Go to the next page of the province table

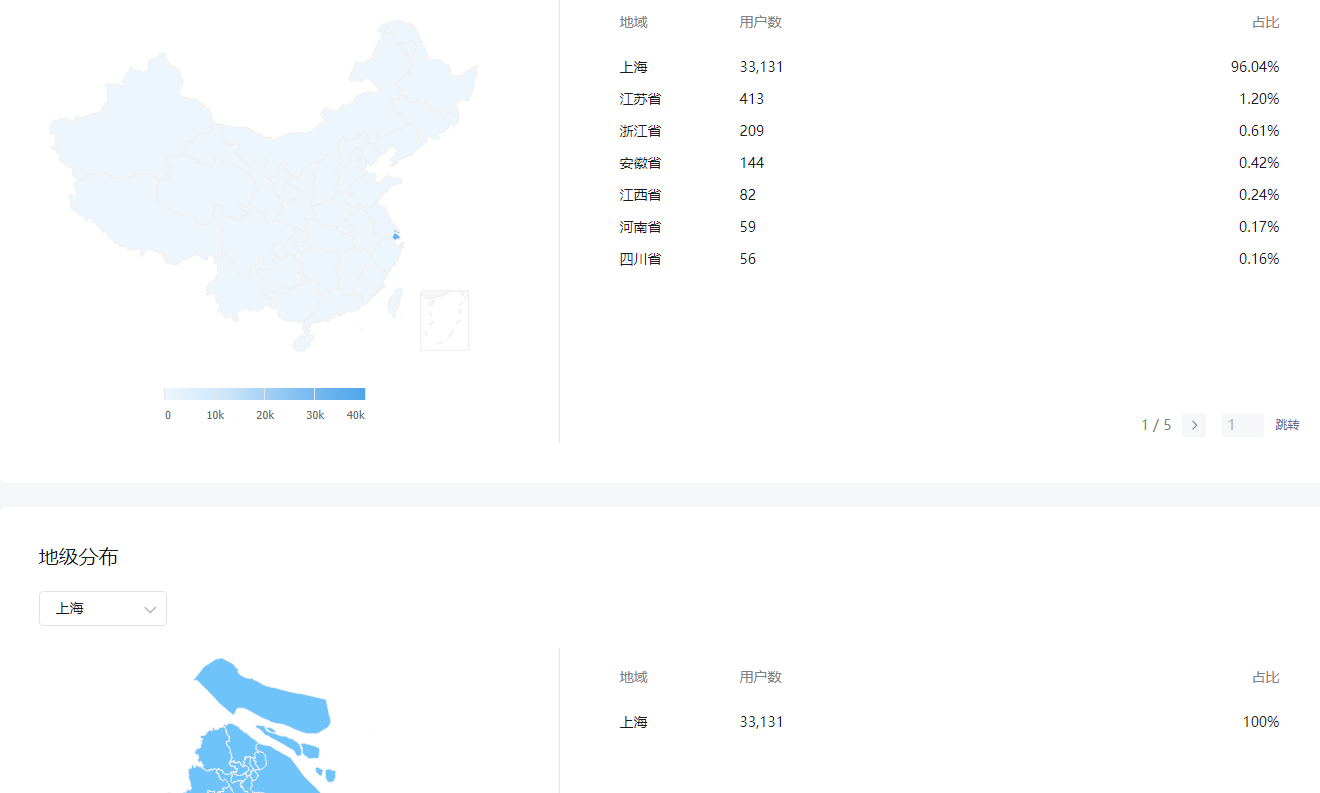(1194, 425)
